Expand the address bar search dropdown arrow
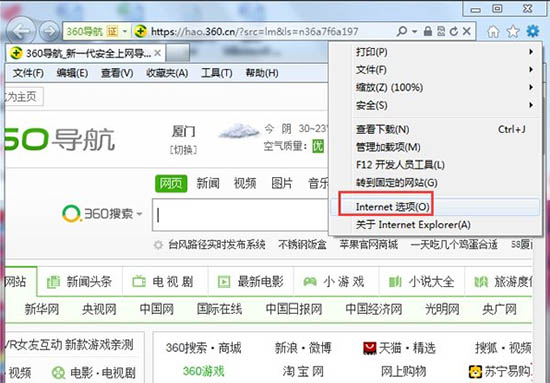The image size is (550, 383). (x=414, y=32)
